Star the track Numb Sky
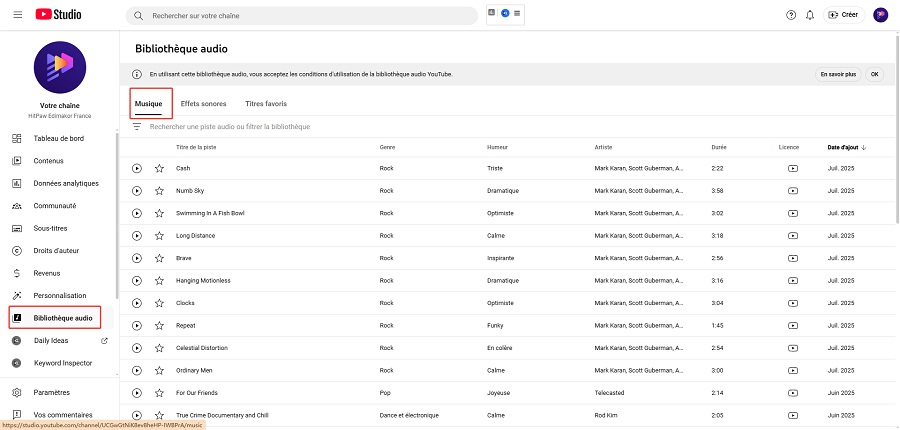 160,191
